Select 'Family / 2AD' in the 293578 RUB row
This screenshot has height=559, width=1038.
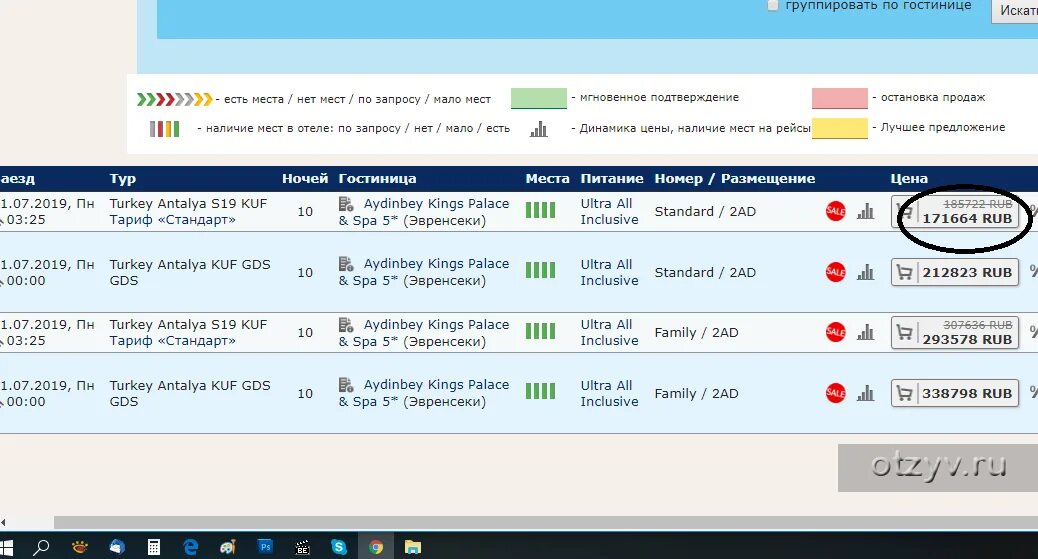(696, 332)
